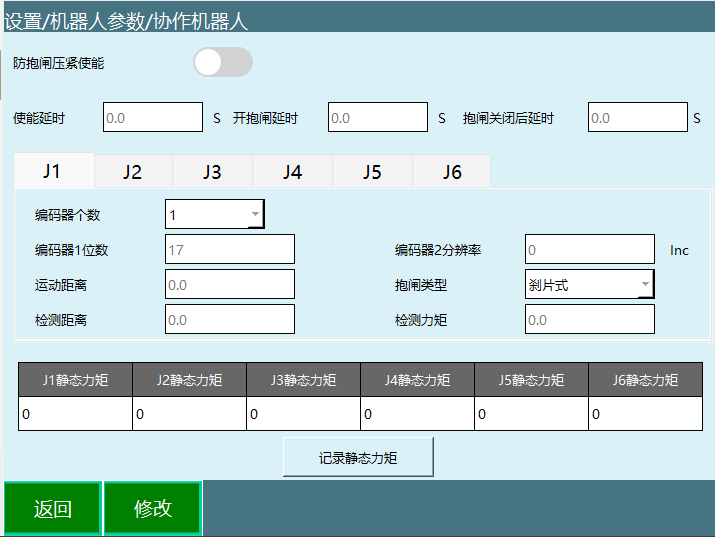
Task: Show the J6 axis tab
Action: click(452, 172)
